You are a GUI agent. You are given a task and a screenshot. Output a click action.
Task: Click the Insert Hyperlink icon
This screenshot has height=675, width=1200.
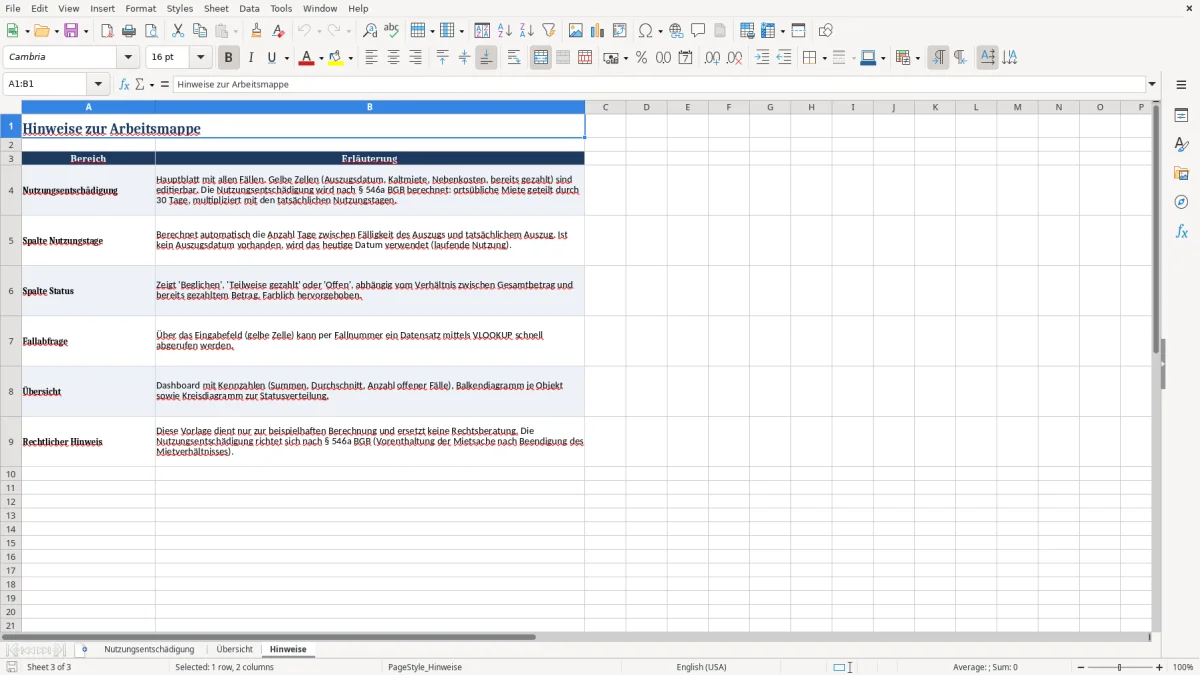click(x=676, y=31)
